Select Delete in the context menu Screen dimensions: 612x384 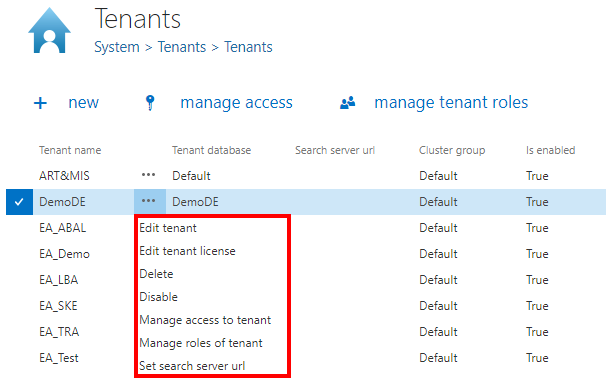[x=156, y=274]
